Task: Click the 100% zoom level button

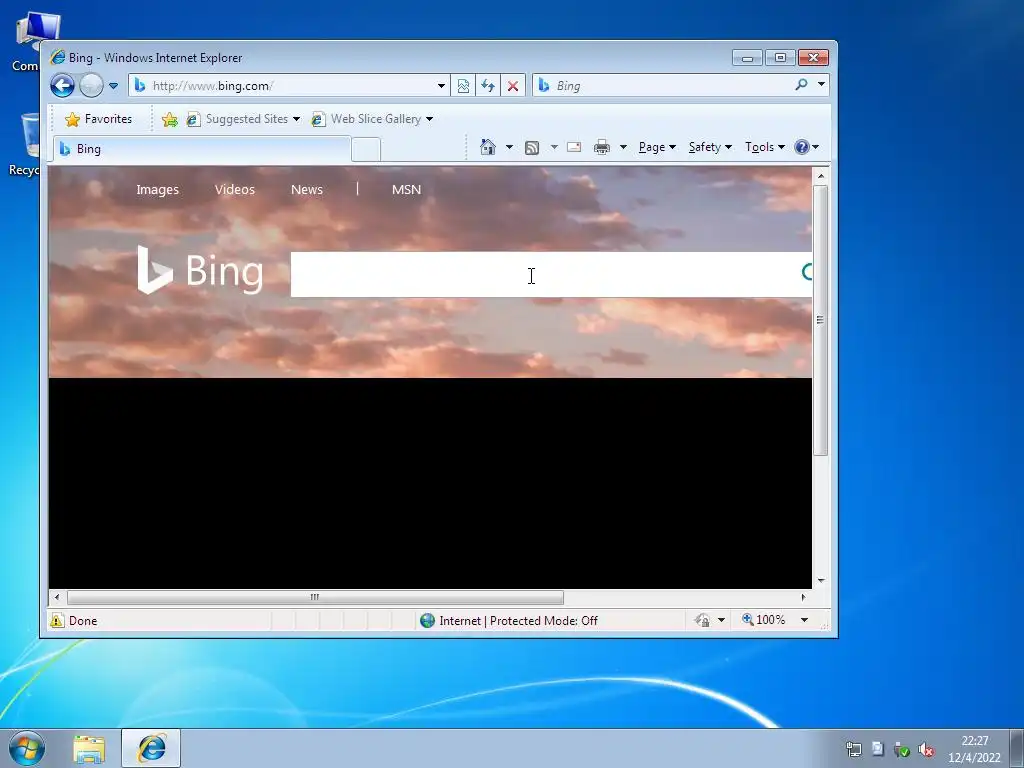Action: tap(763, 620)
